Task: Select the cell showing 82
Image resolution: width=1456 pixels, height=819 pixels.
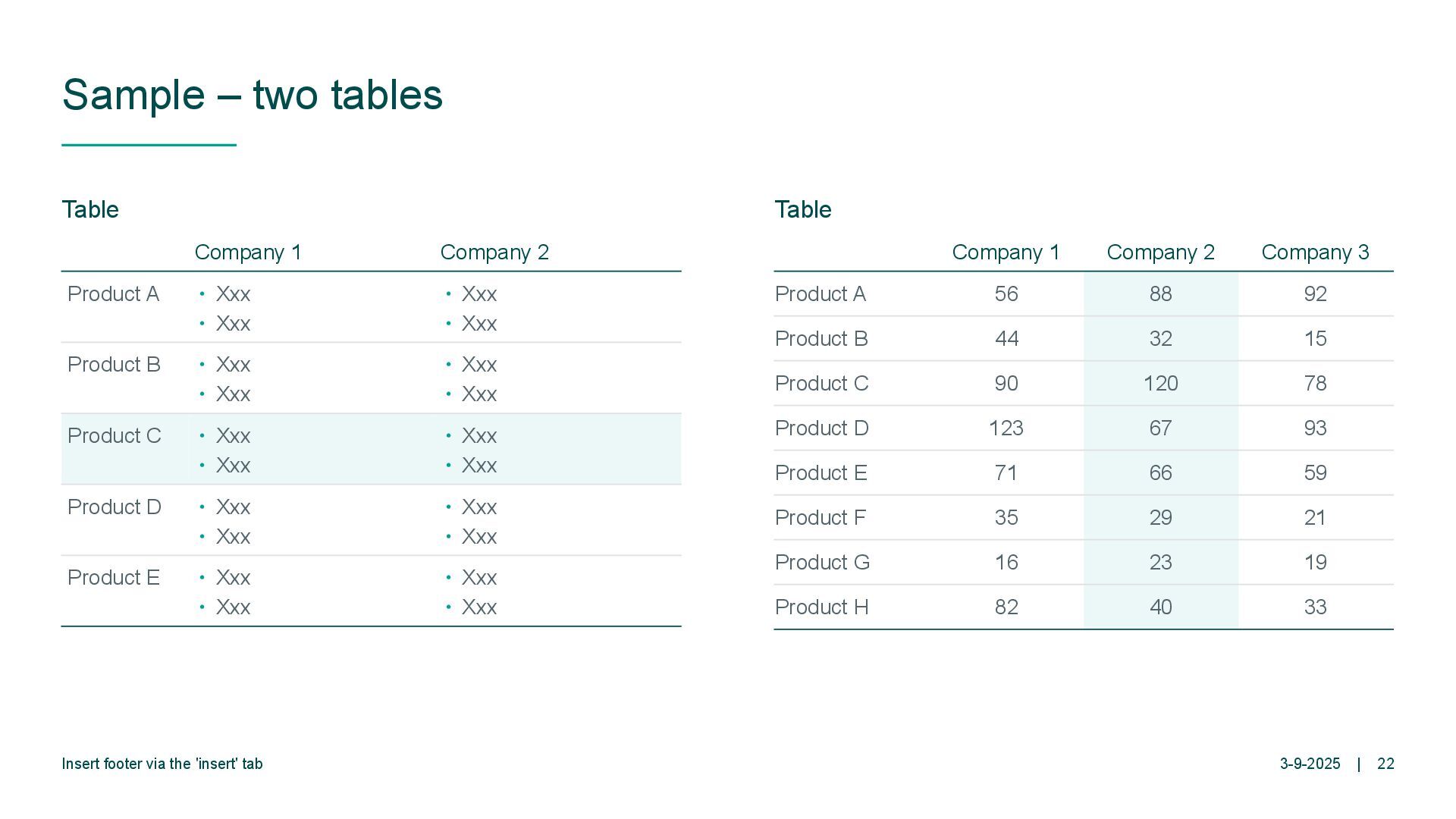Action: point(1006,607)
